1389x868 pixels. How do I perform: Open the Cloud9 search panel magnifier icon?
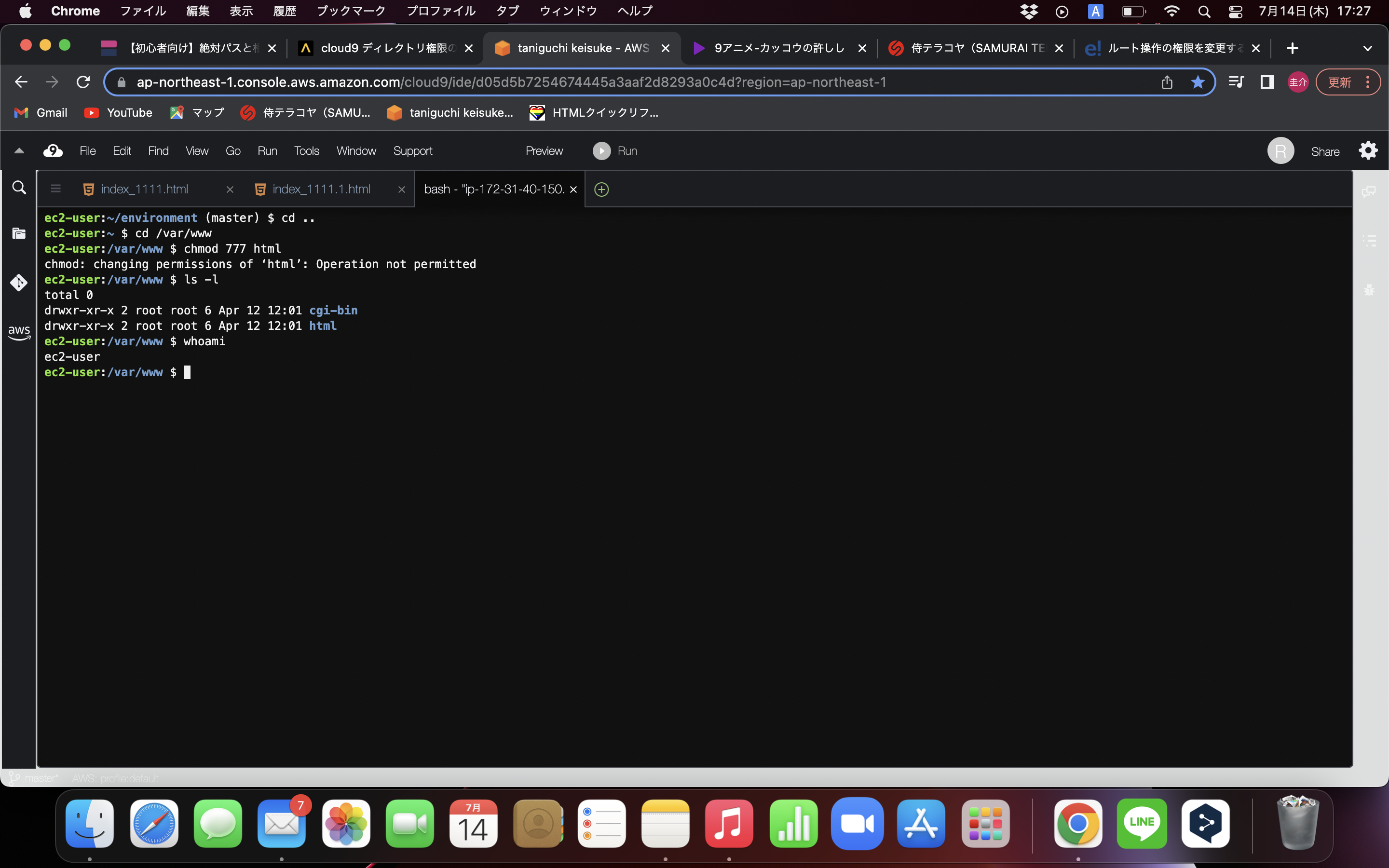(19, 188)
